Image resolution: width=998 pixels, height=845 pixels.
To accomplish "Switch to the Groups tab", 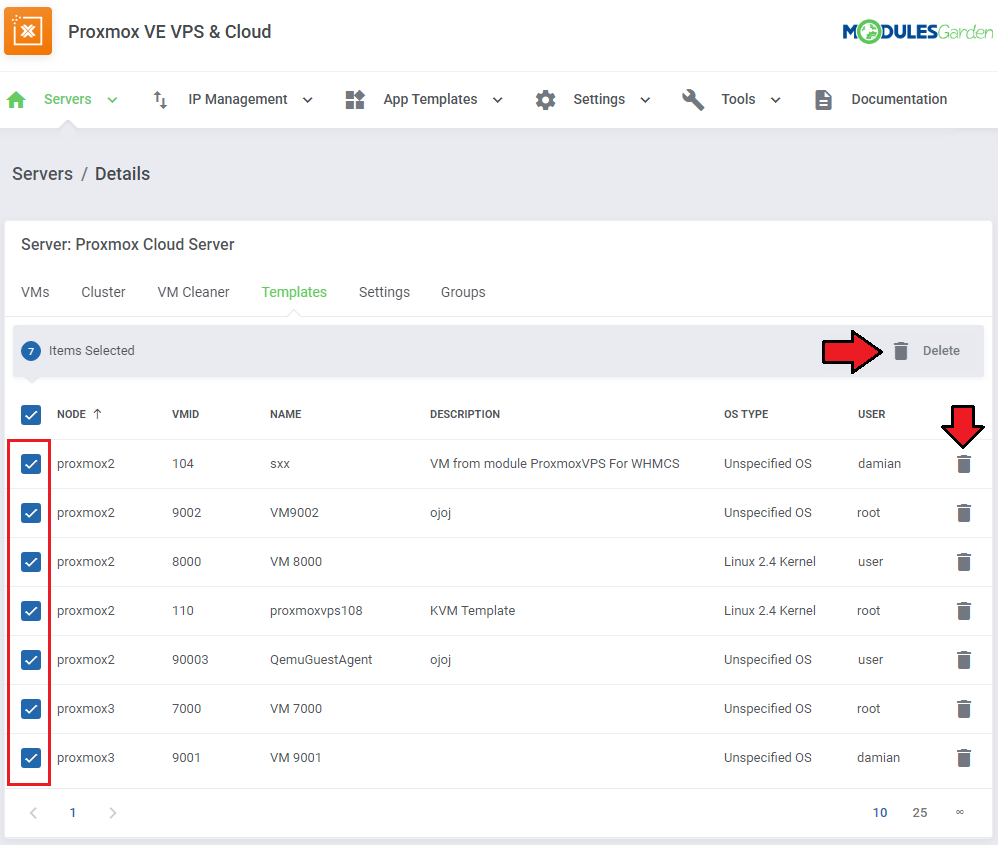I will (463, 292).
